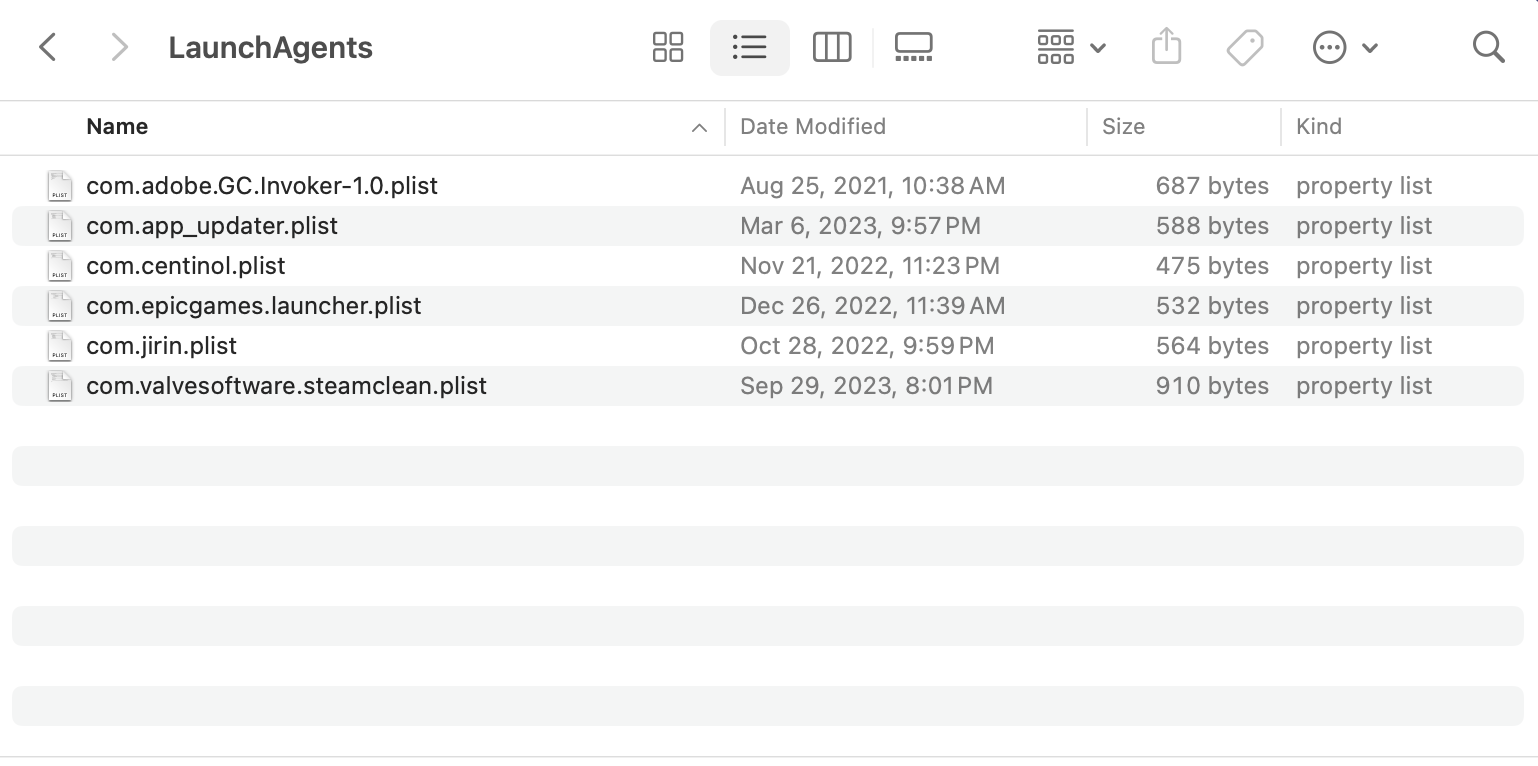Switch to gallery view
The width and height of the screenshot is (1538, 766).
[x=913, y=47]
